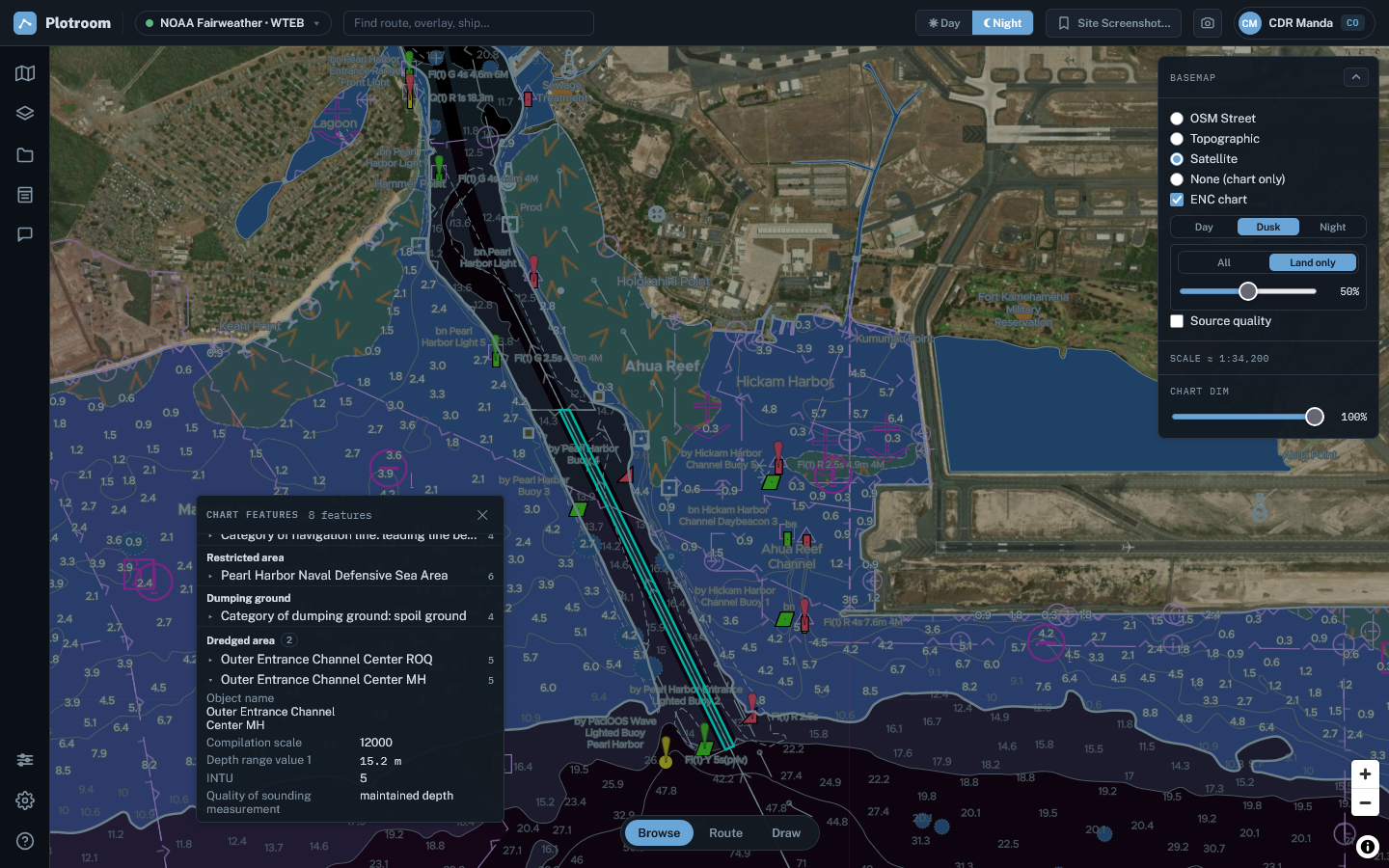Viewport: 1389px width, 868px height.
Task: Open the NOAA Fairweather vessel dropdown
Action: (x=232, y=23)
